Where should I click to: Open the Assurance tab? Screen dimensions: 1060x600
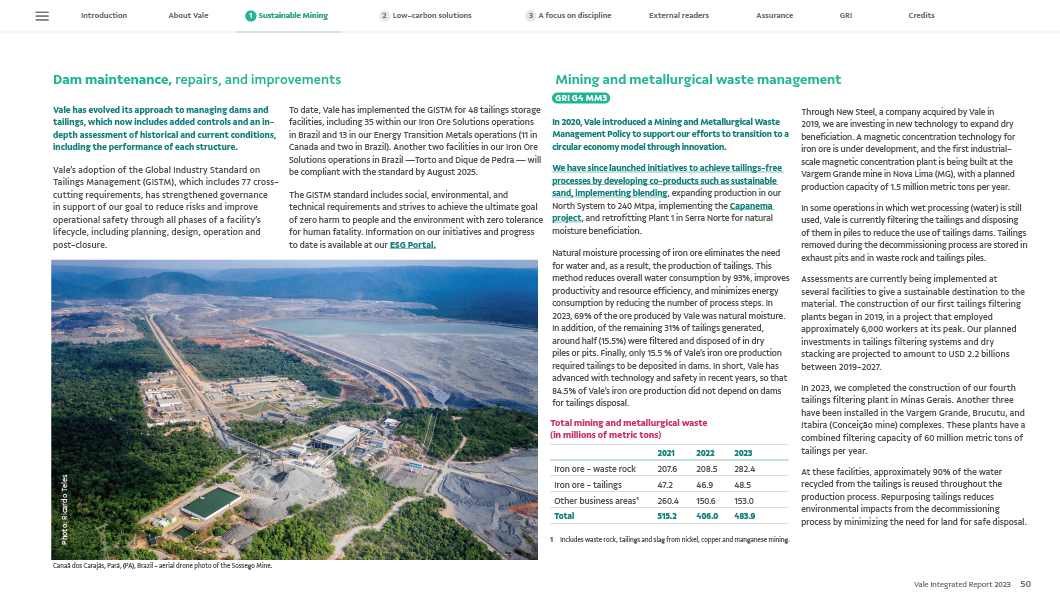[774, 16]
